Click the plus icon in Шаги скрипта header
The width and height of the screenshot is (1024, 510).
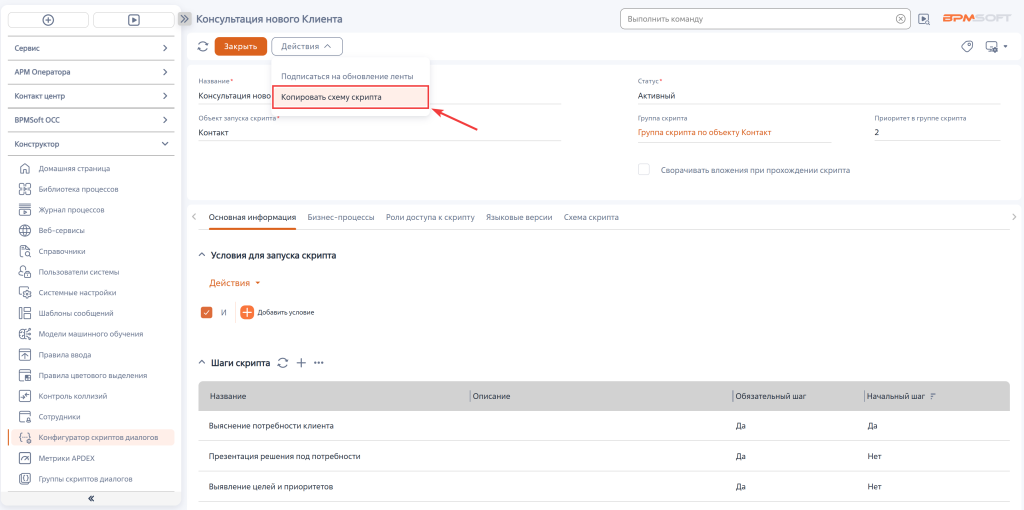(x=301, y=362)
